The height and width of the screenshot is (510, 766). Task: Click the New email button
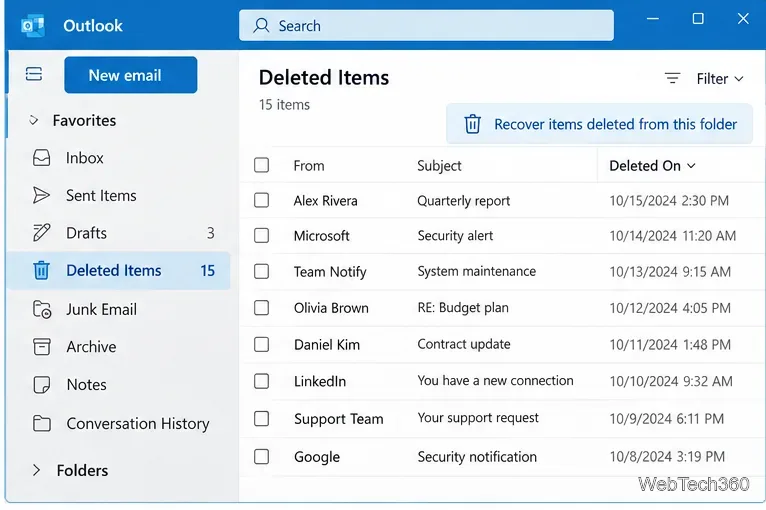tap(130, 75)
